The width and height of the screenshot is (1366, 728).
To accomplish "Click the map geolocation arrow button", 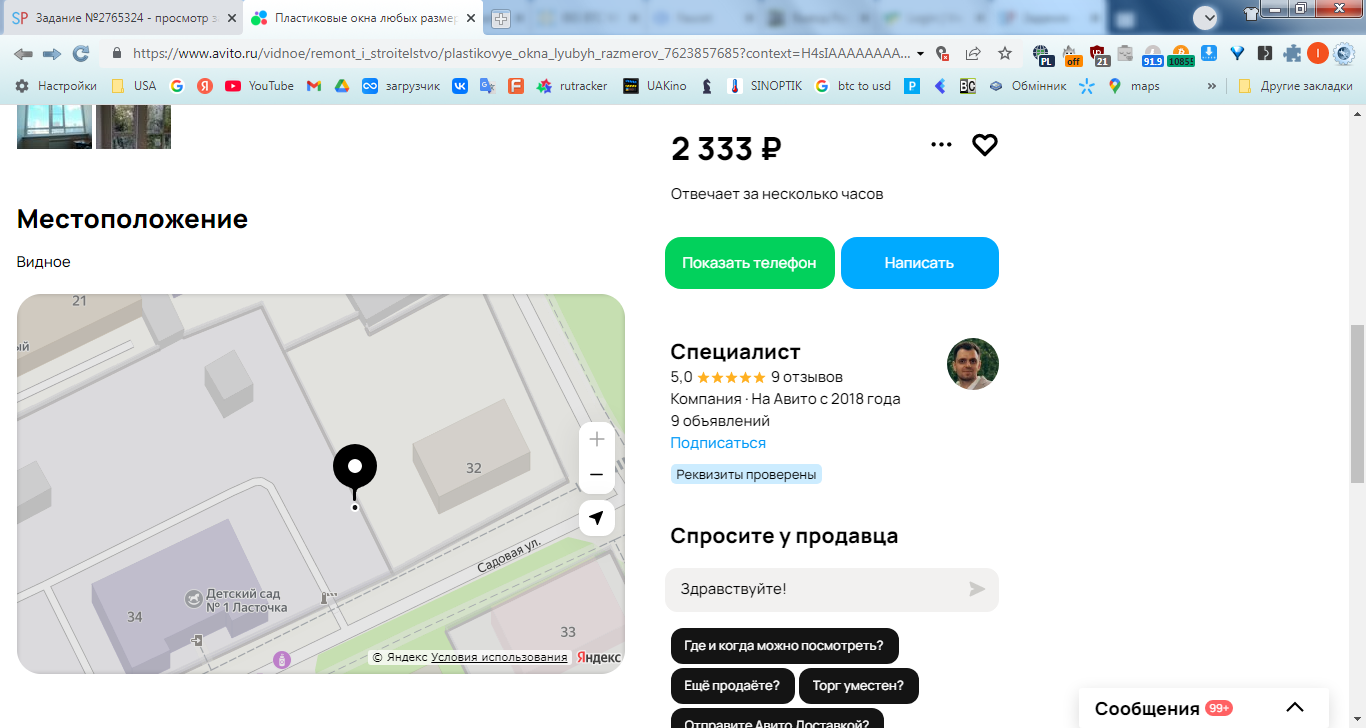I will (597, 518).
